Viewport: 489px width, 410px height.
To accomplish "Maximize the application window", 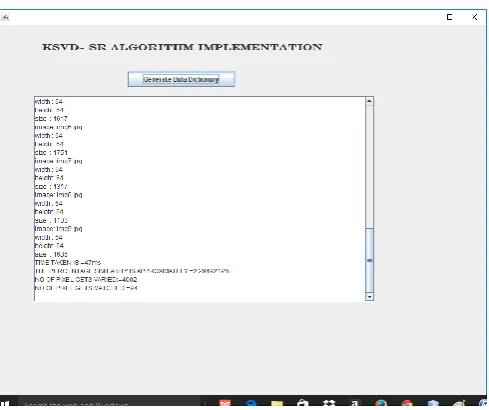I will pyautogui.click(x=449, y=17).
